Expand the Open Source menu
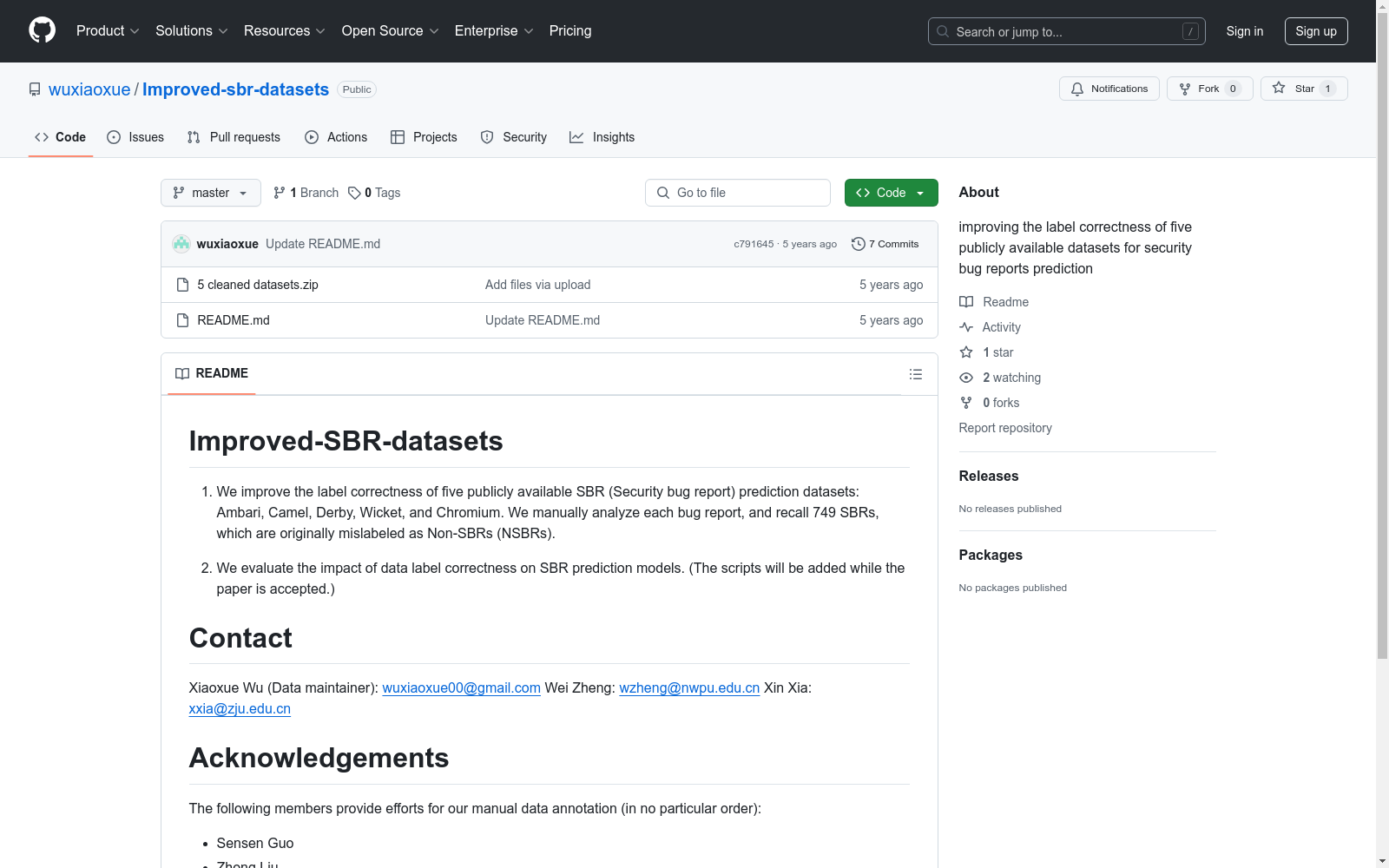The image size is (1389, 868). (391, 31)
